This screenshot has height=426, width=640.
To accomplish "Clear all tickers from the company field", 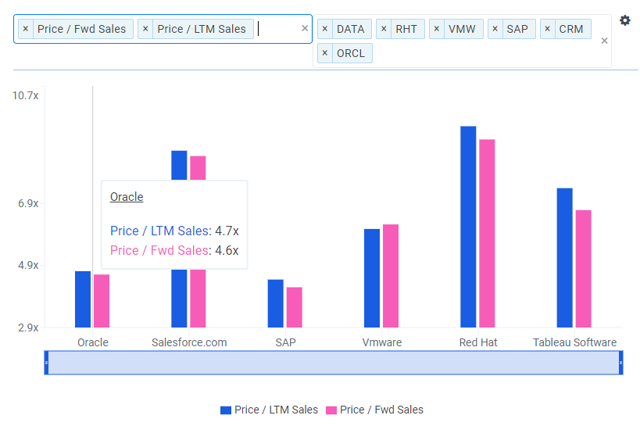I will 604,41.
